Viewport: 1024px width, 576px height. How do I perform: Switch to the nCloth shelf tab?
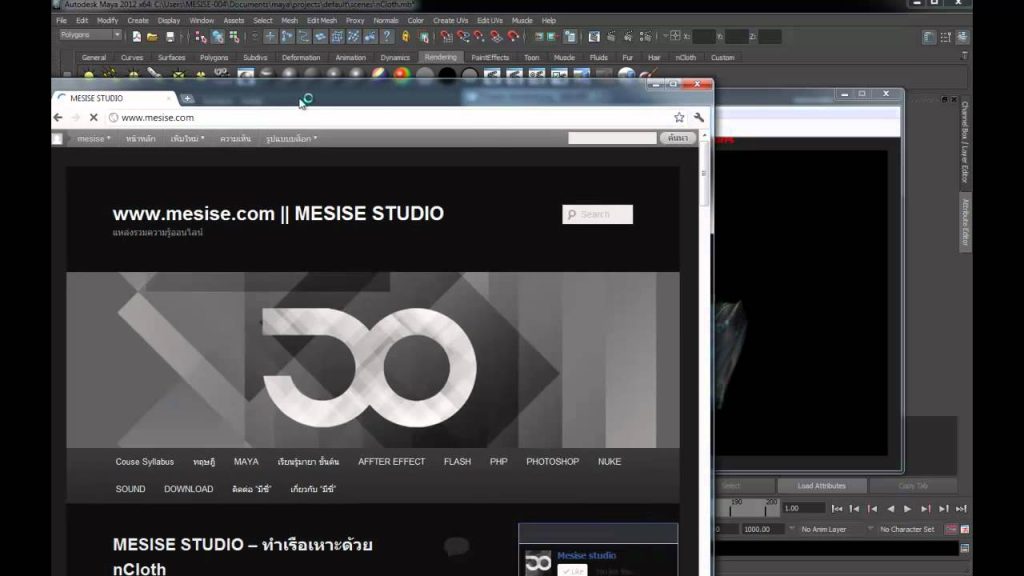click(686, 57)
